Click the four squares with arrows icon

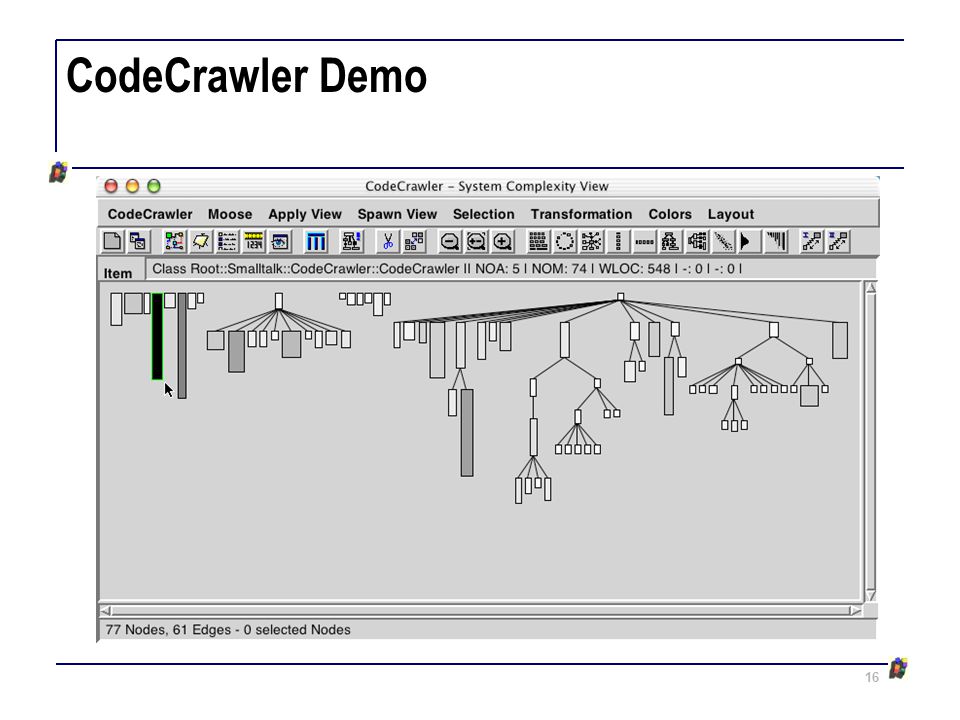point(414,241)
